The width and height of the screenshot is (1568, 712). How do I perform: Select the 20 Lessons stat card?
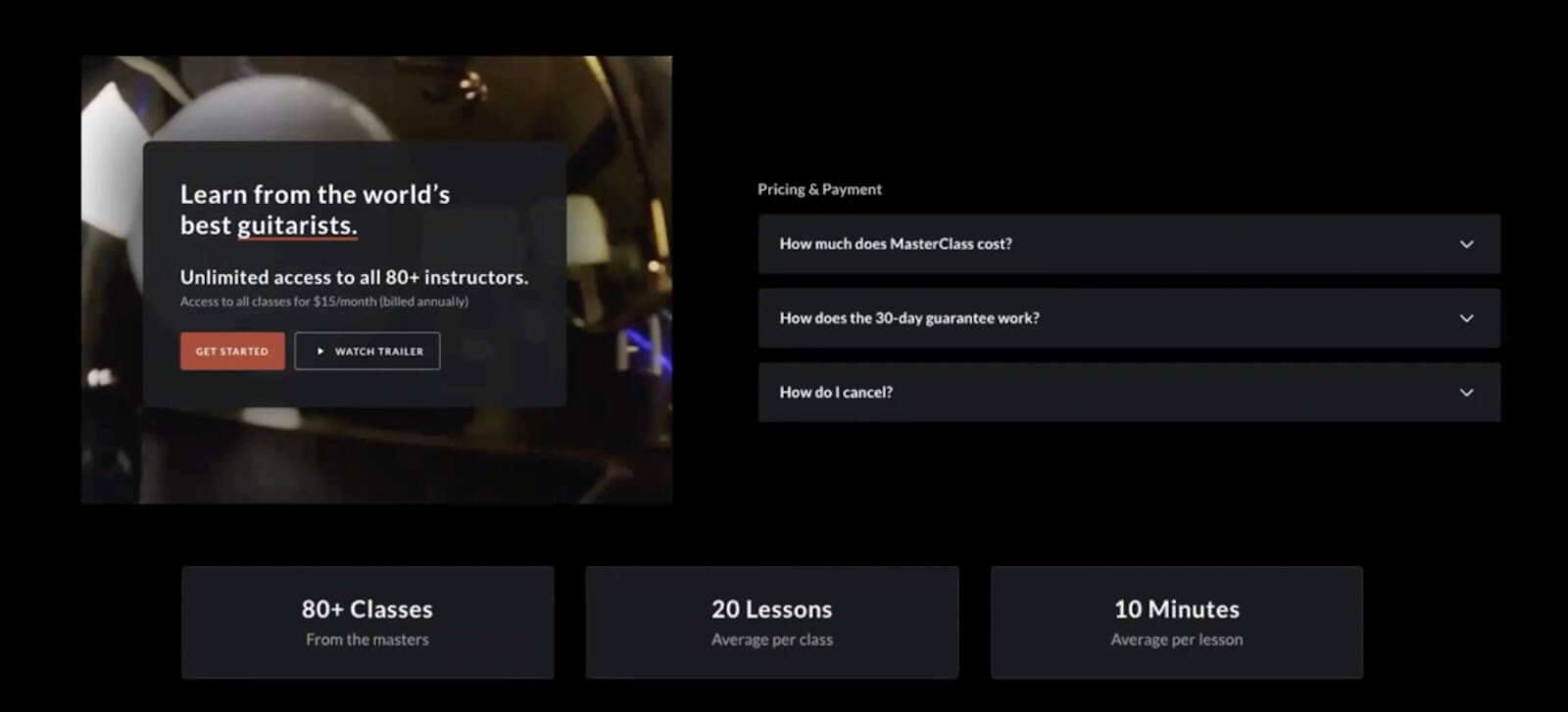(772, 622)
